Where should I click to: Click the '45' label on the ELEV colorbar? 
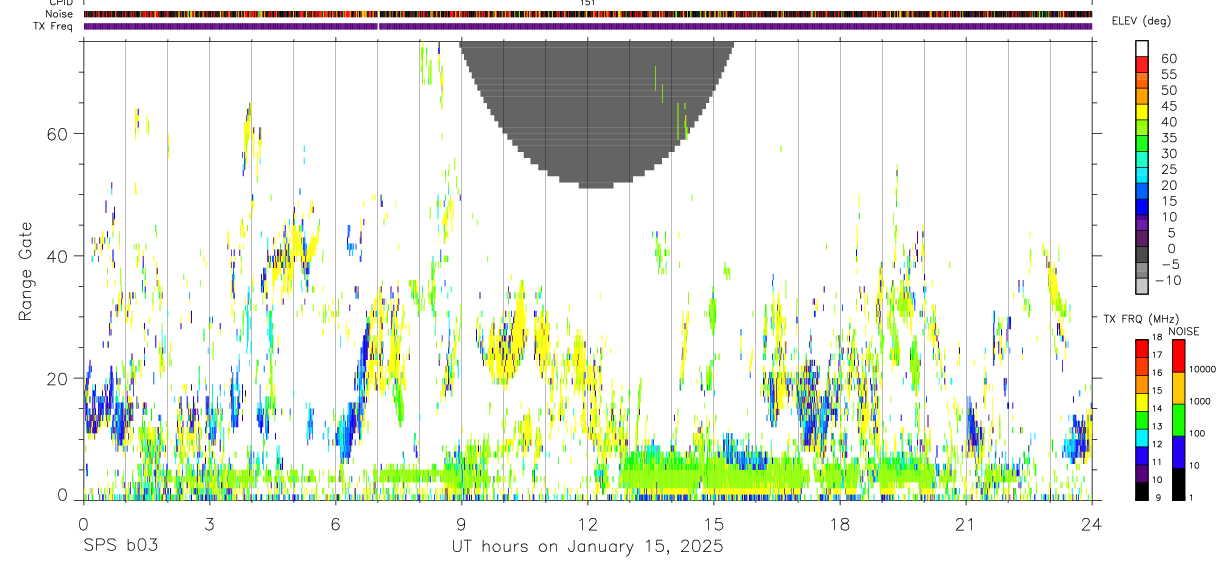pos(1168,105)
